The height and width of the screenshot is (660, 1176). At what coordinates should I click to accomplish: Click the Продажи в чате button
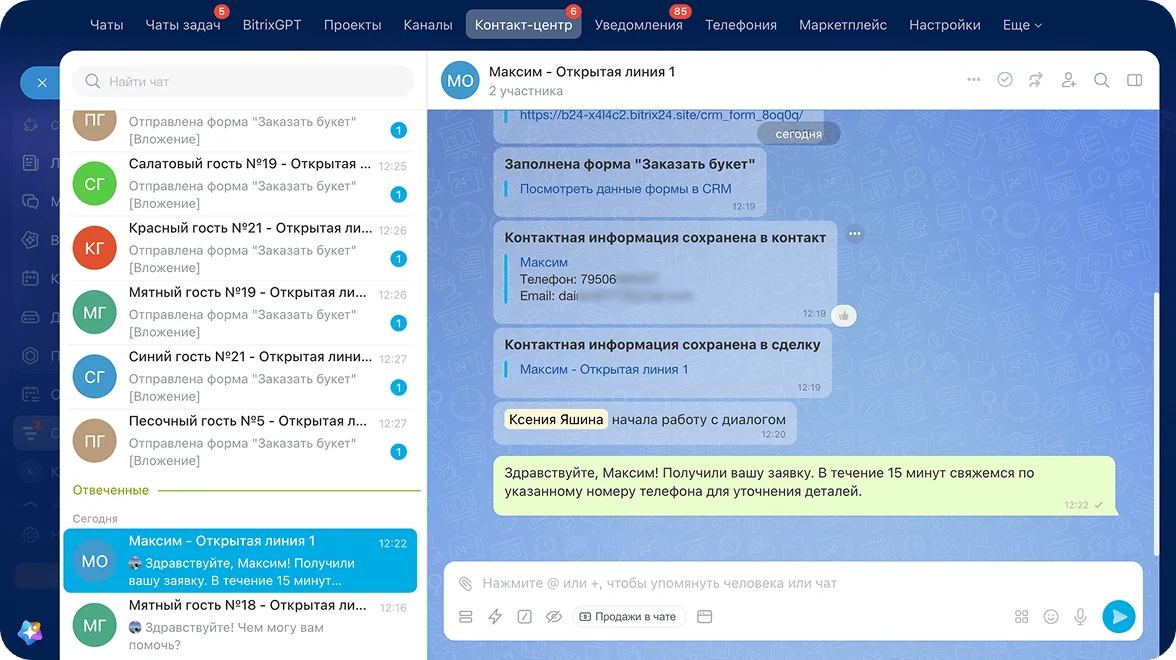(628, 616)
